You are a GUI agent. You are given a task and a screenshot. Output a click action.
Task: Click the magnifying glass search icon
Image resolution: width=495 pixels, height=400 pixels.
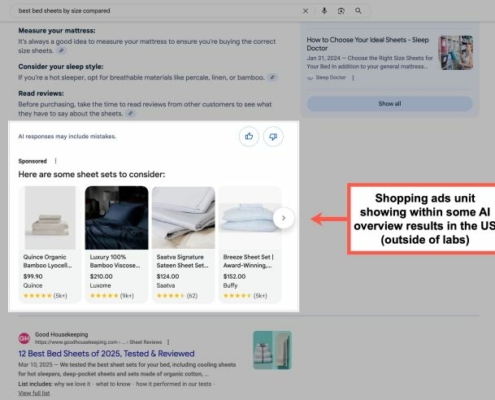(x=358, y=11)
